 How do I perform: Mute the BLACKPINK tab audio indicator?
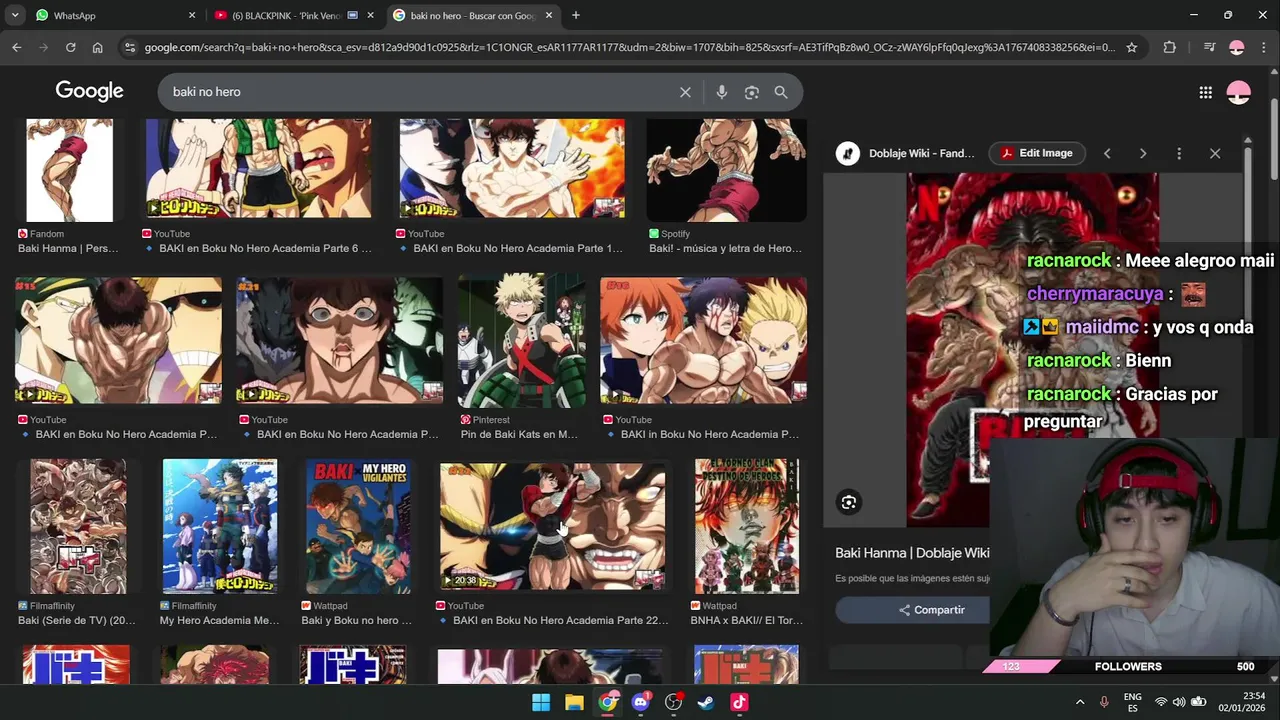coord(353,15)
